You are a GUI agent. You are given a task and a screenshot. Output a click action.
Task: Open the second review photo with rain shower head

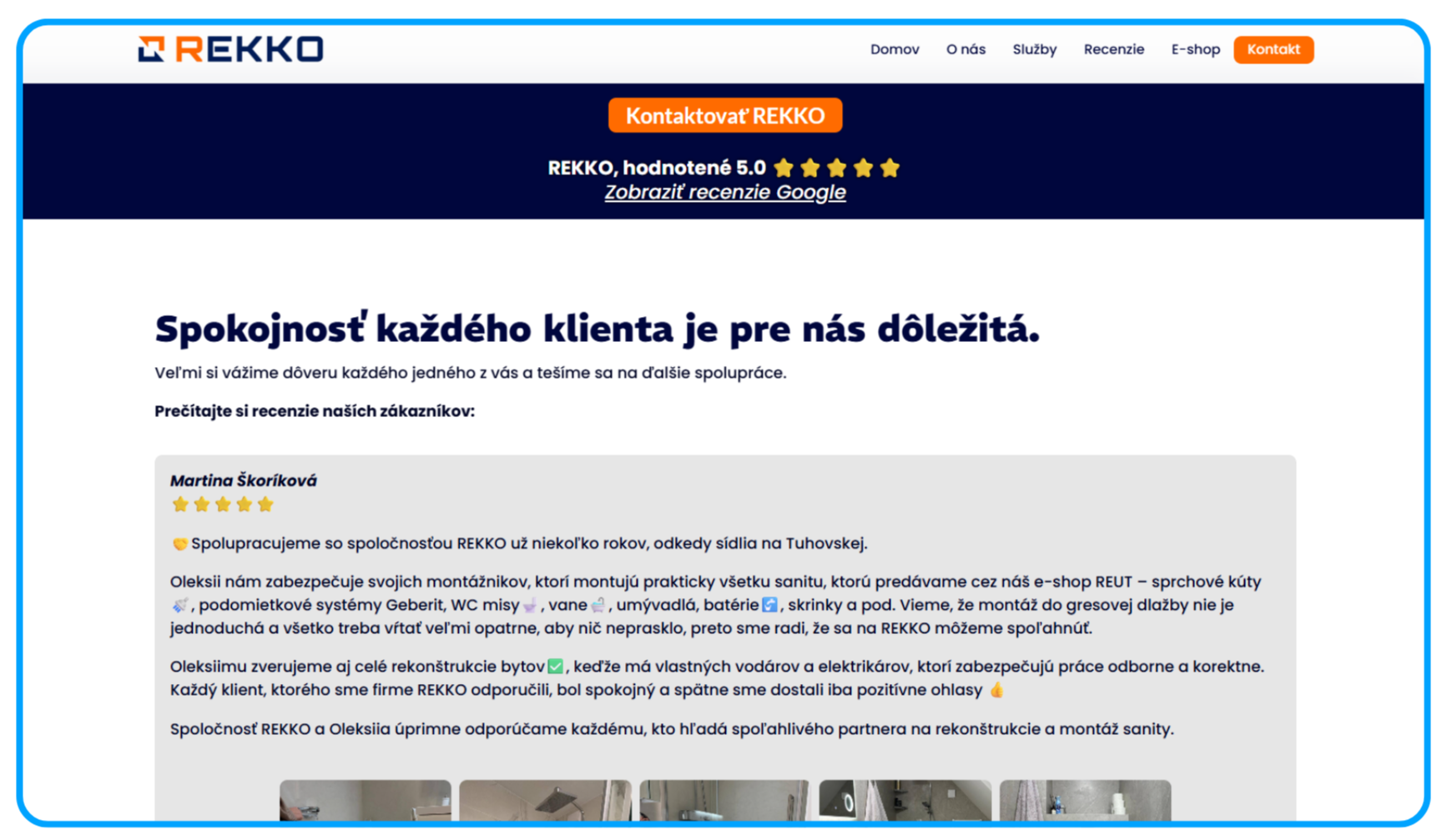click(545, 800)
